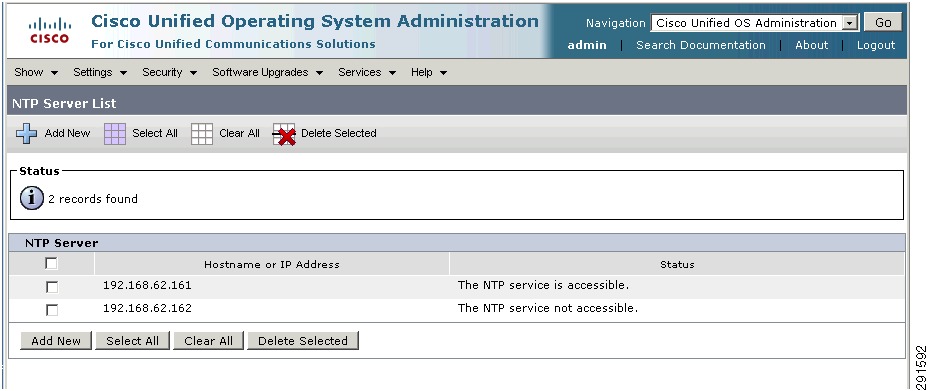This screenshot has height=391, width=928.
Task: Click the status information icon
Action: point(32,199)
